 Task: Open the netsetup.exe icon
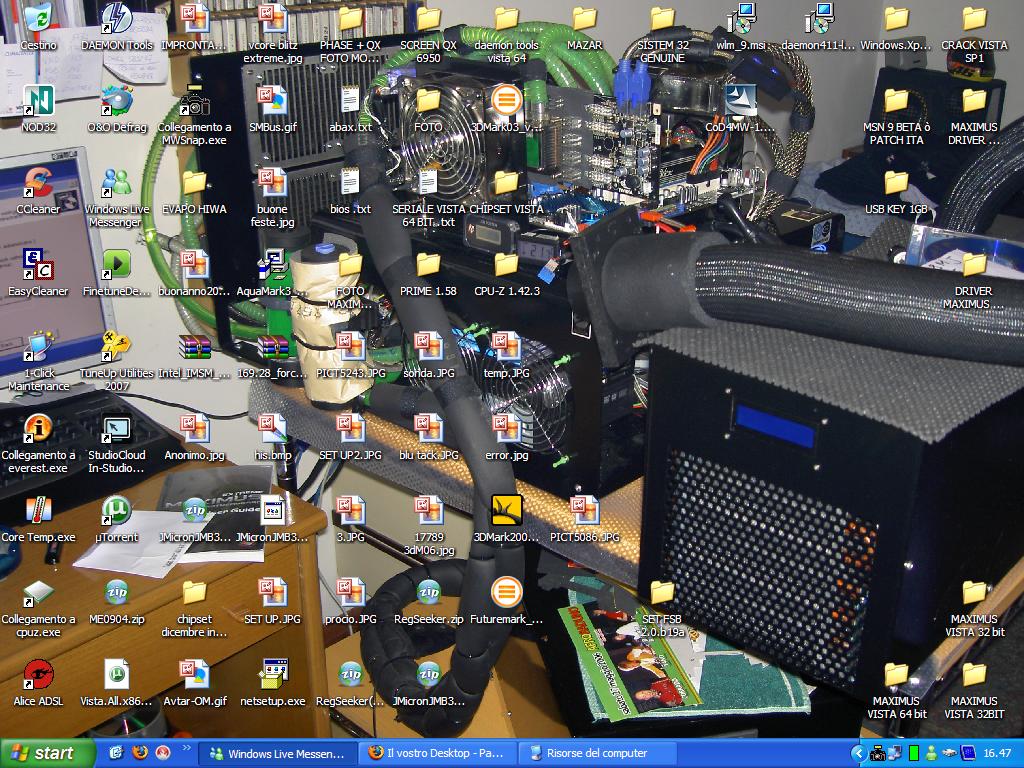272,675
